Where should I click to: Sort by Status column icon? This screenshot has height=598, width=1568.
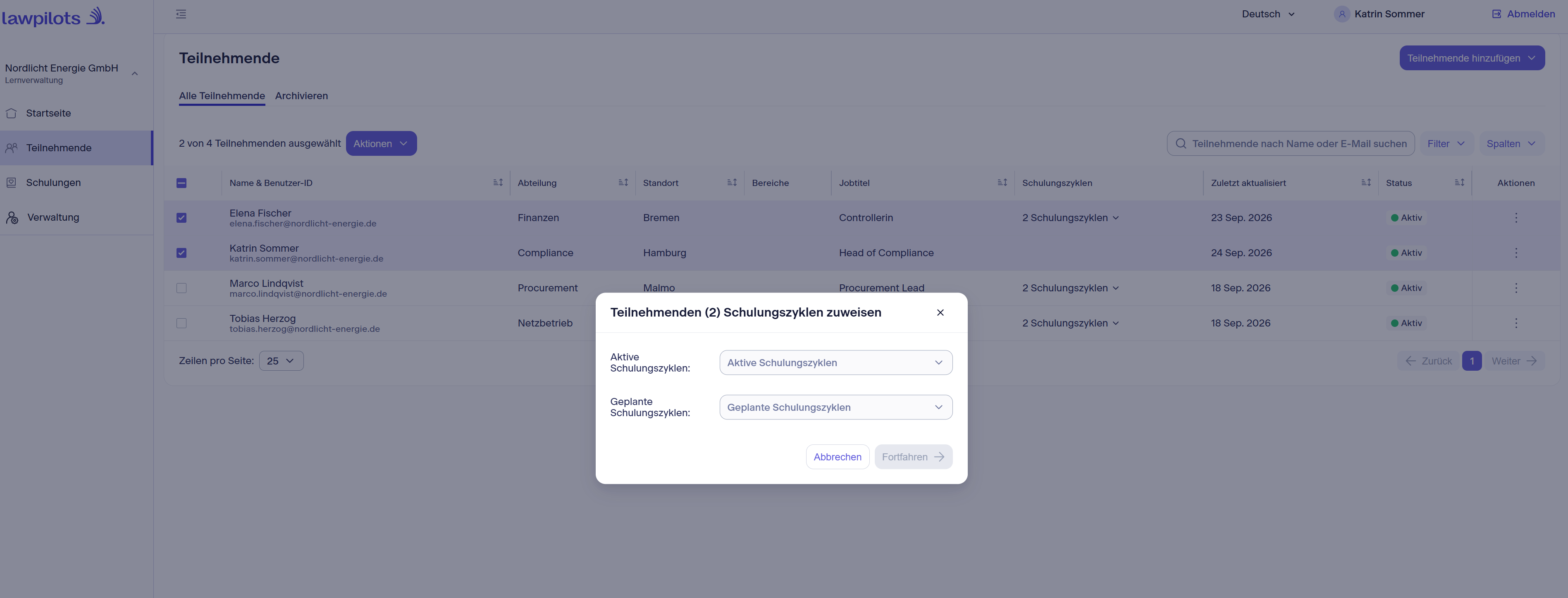point(1459,183)
